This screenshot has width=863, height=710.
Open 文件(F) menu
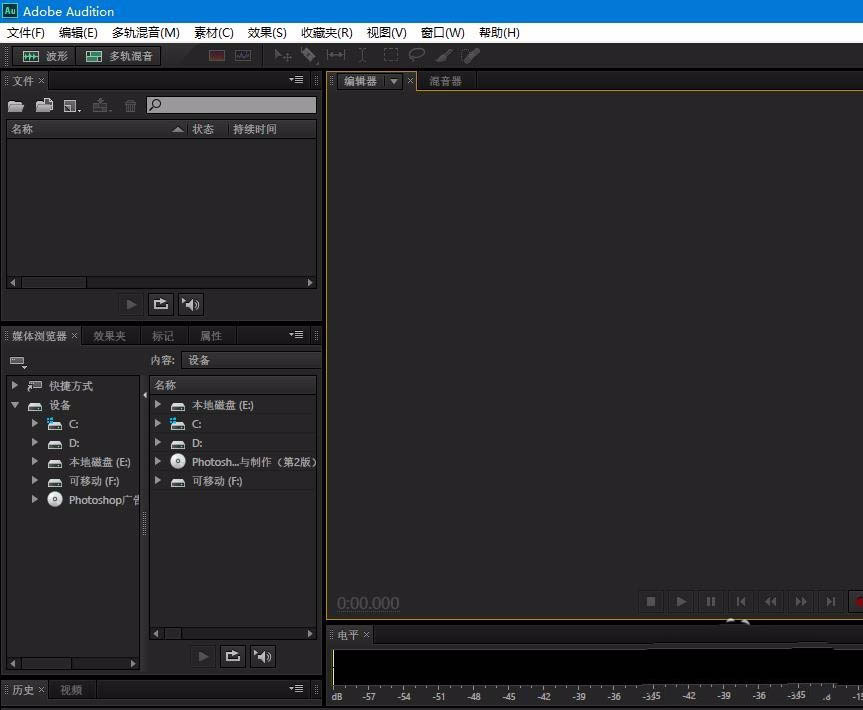26,33
